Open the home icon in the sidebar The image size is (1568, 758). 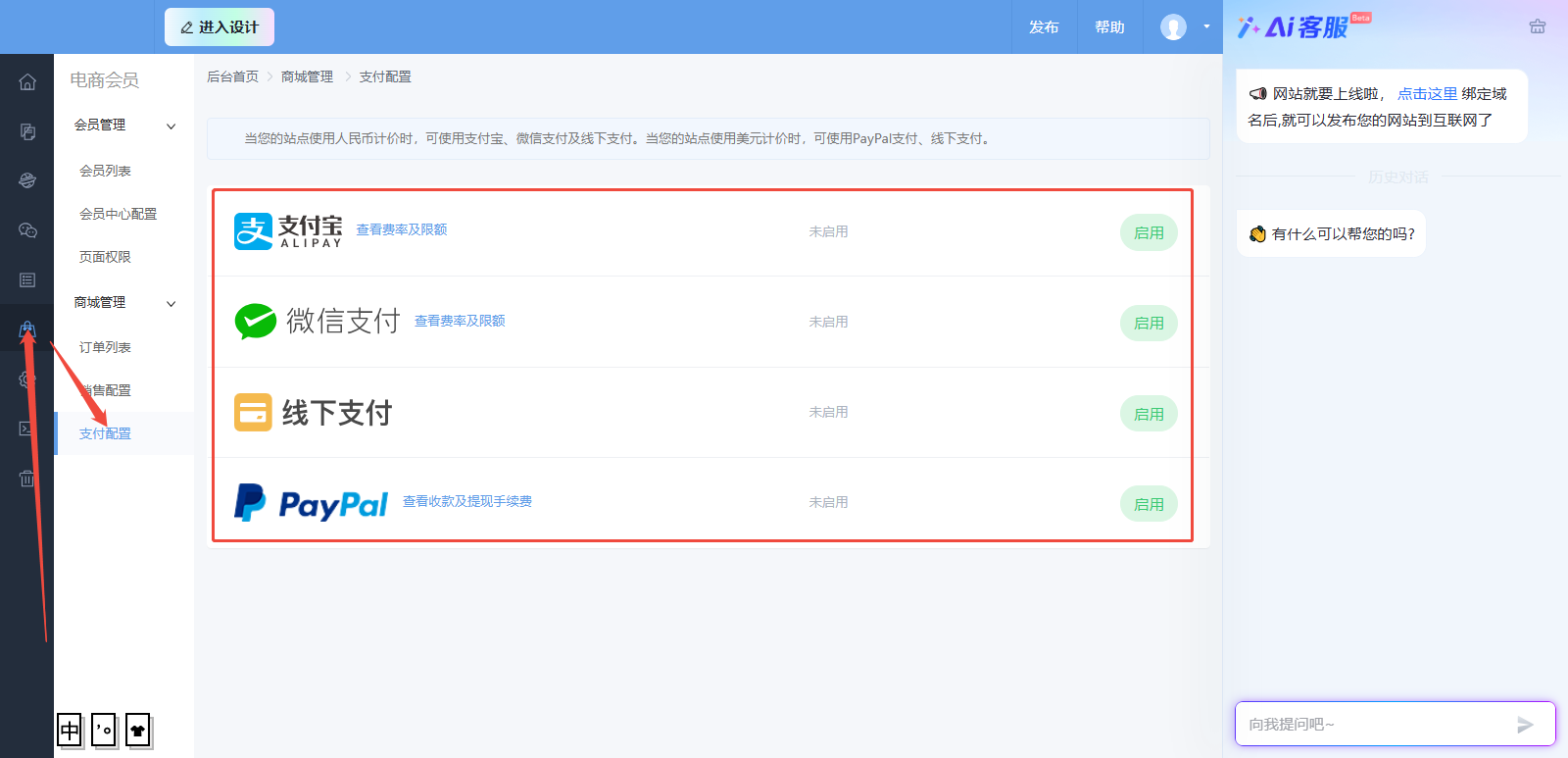[x=27, y=82]
